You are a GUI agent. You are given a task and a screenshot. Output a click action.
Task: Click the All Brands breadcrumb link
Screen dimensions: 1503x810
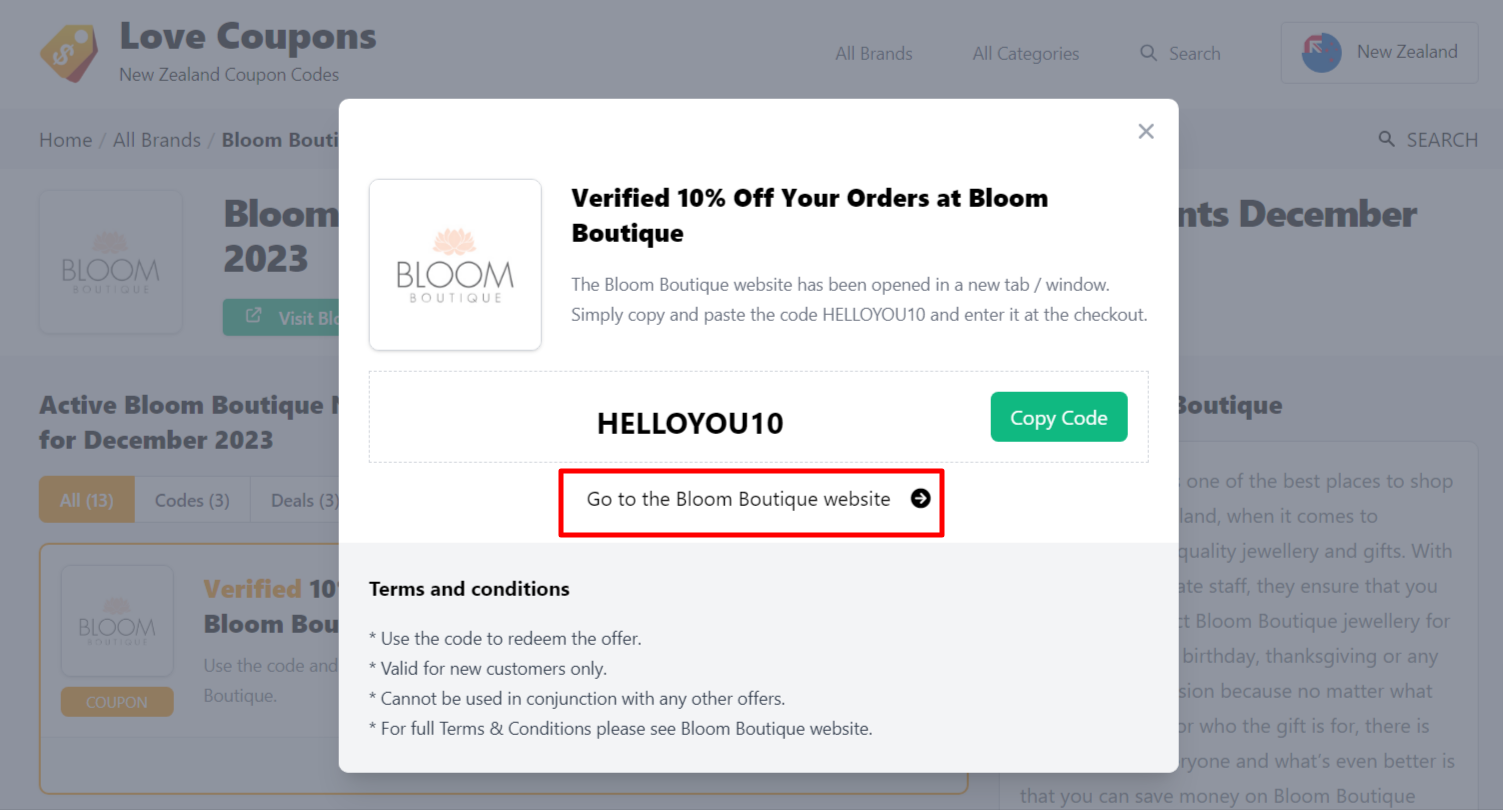[156, 139]
